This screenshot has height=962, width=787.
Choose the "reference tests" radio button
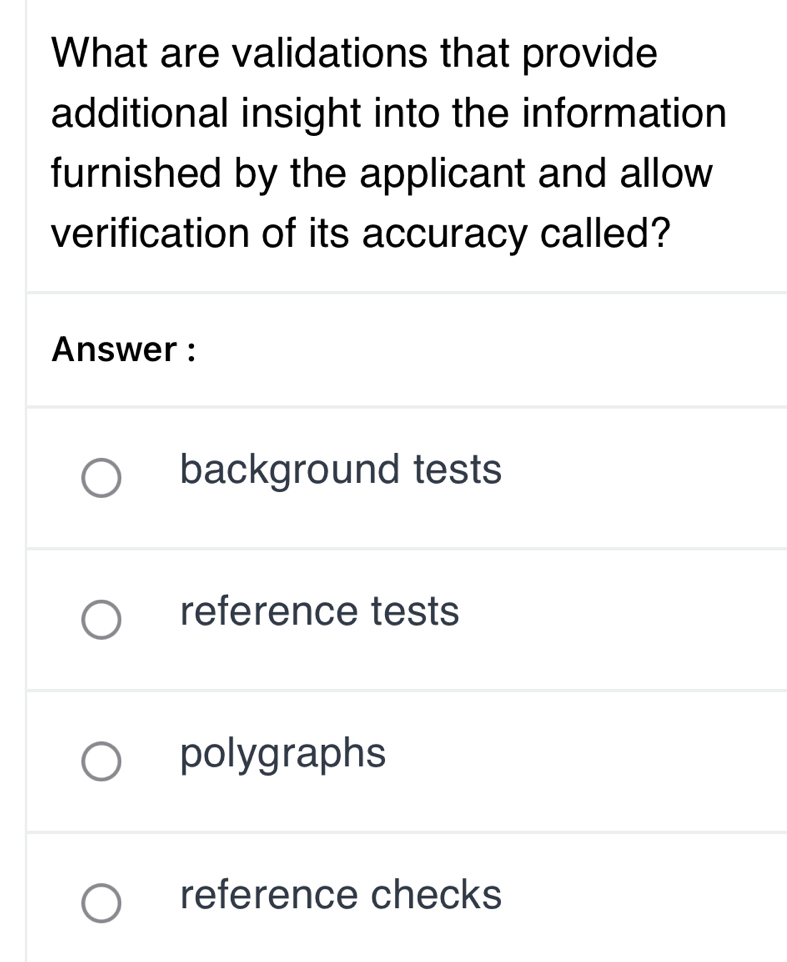click(x=102, y=620)
